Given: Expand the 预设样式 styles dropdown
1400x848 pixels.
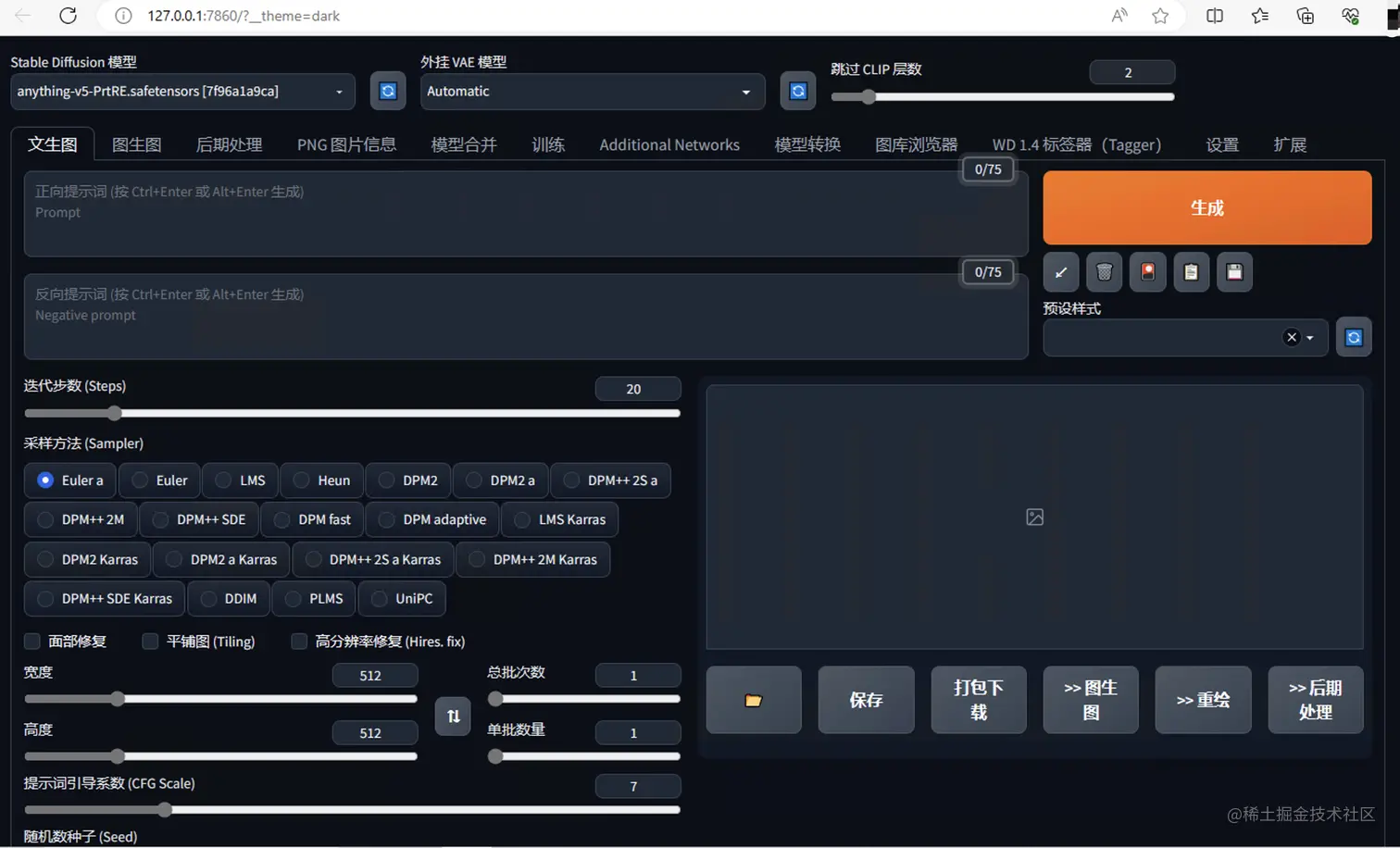Looking at the screenshot, I should pyautogui.click(x=1309, y=337).
